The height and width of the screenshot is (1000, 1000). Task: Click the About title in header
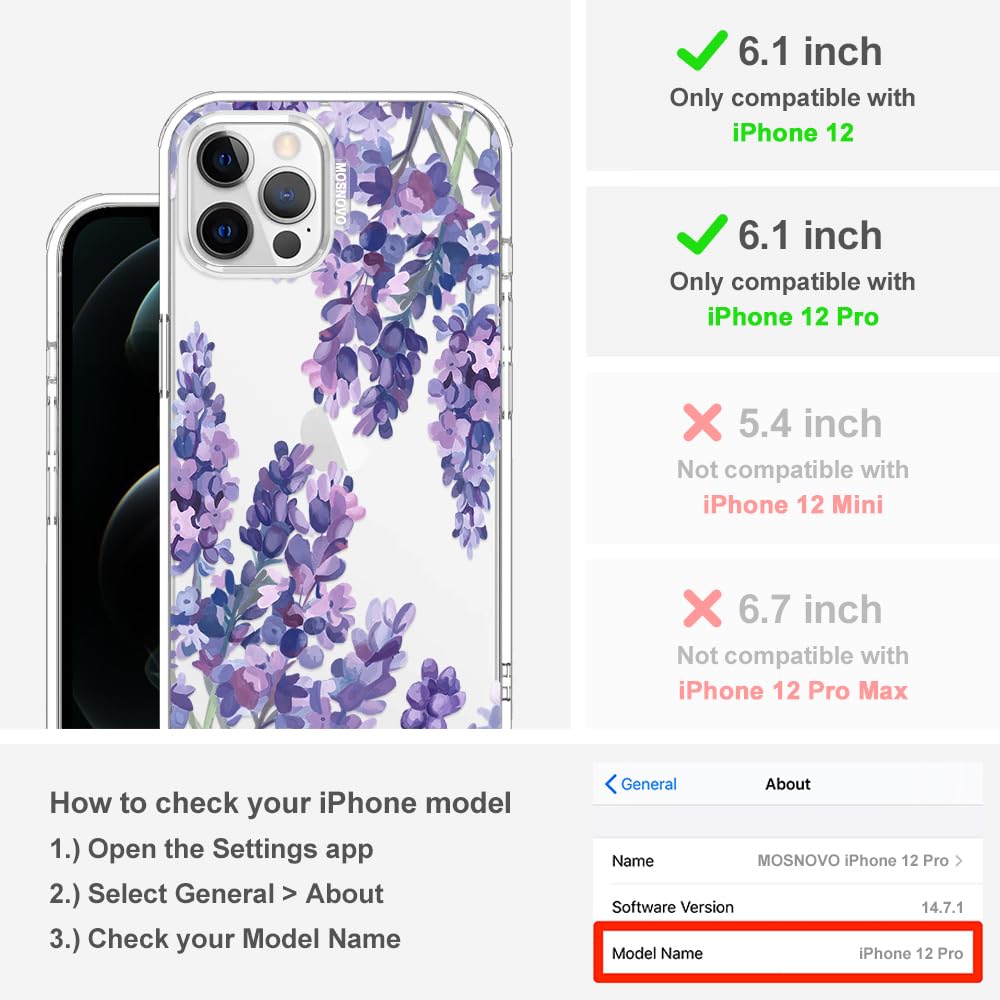(788, 784)
